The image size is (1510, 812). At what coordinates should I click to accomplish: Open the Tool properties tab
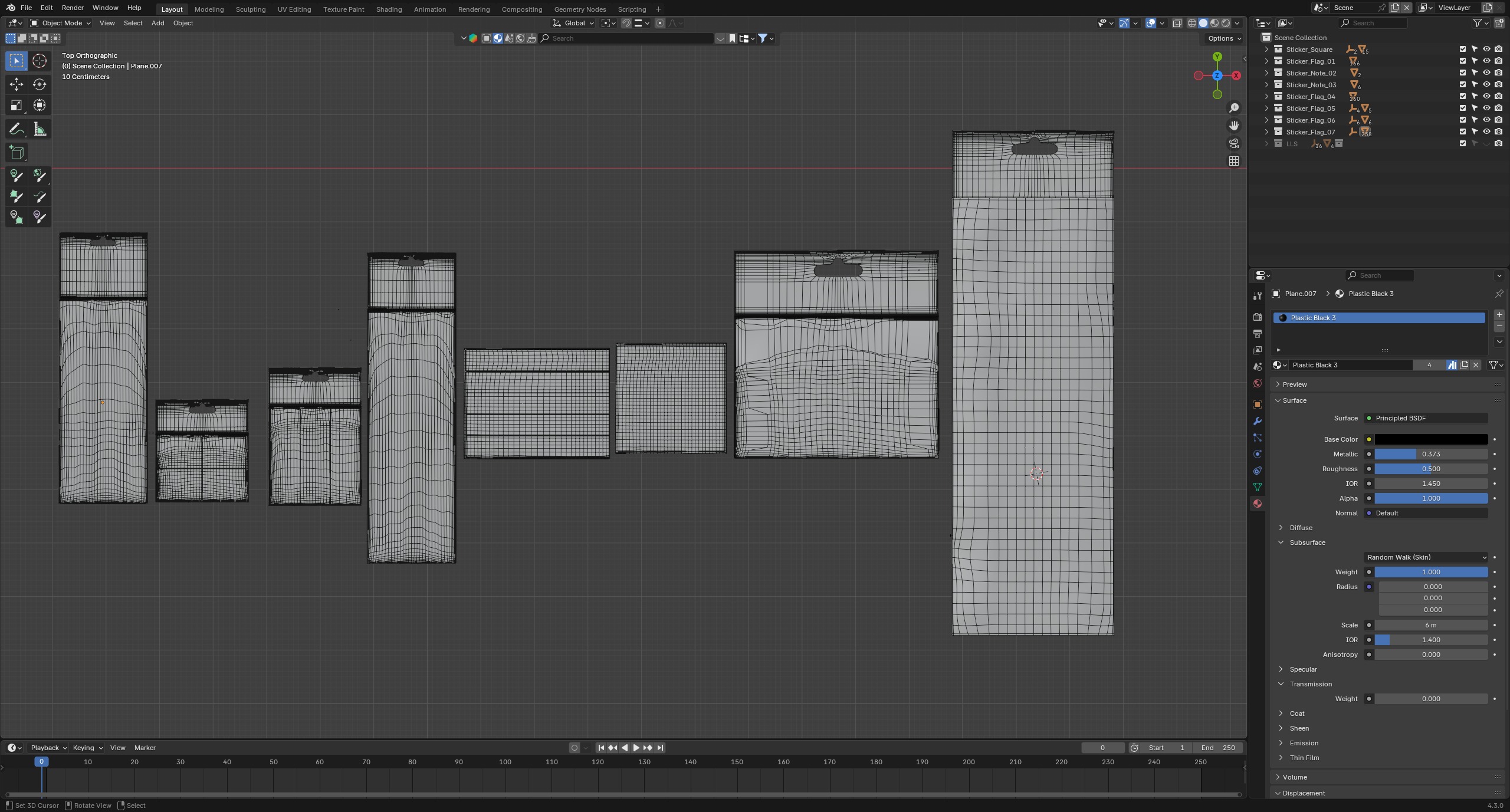click(x=1258, y=296)
